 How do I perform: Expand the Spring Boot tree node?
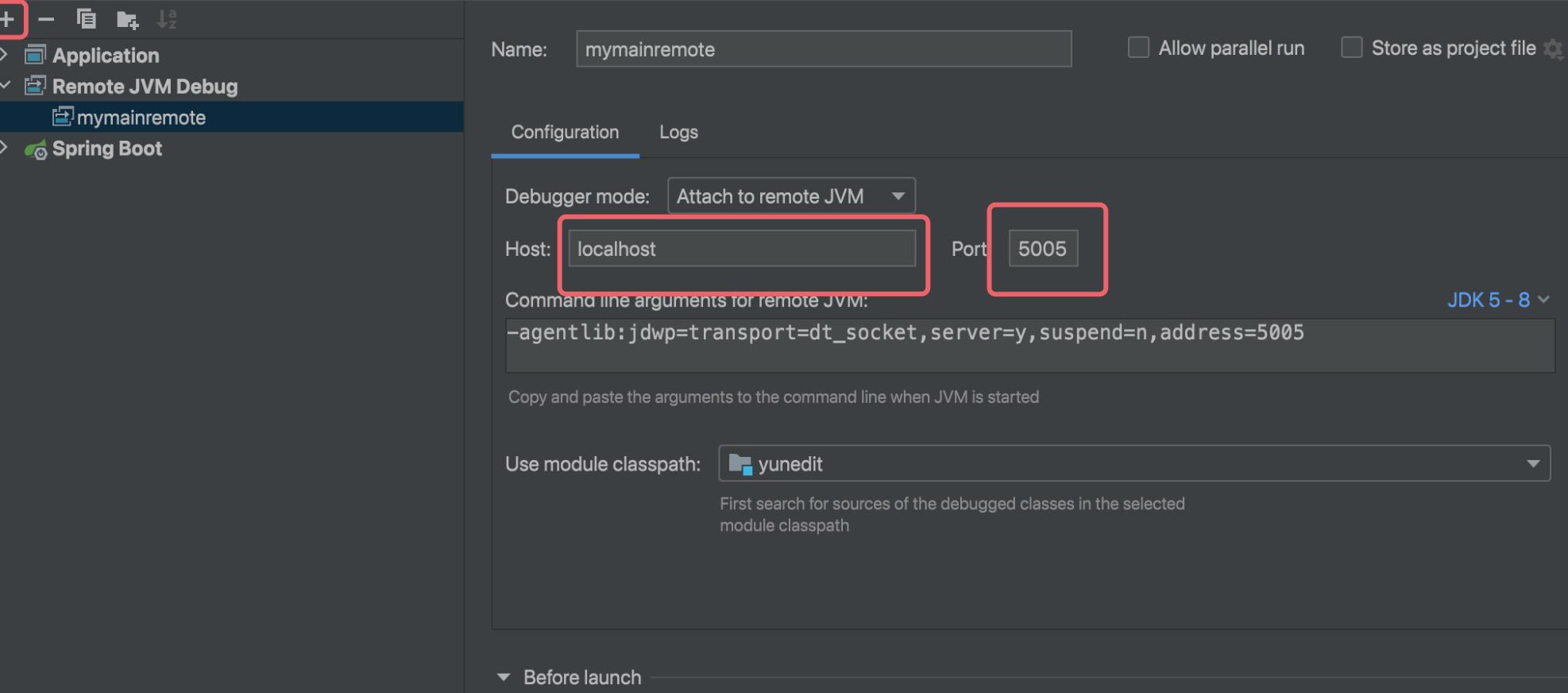point(6,147)
